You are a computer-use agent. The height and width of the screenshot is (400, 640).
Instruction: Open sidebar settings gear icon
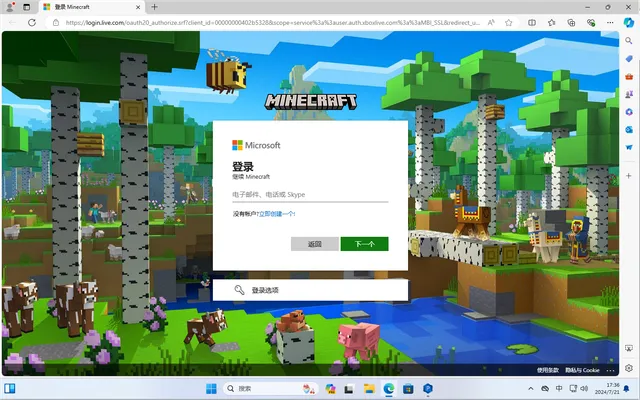click(x=629, y=368)
